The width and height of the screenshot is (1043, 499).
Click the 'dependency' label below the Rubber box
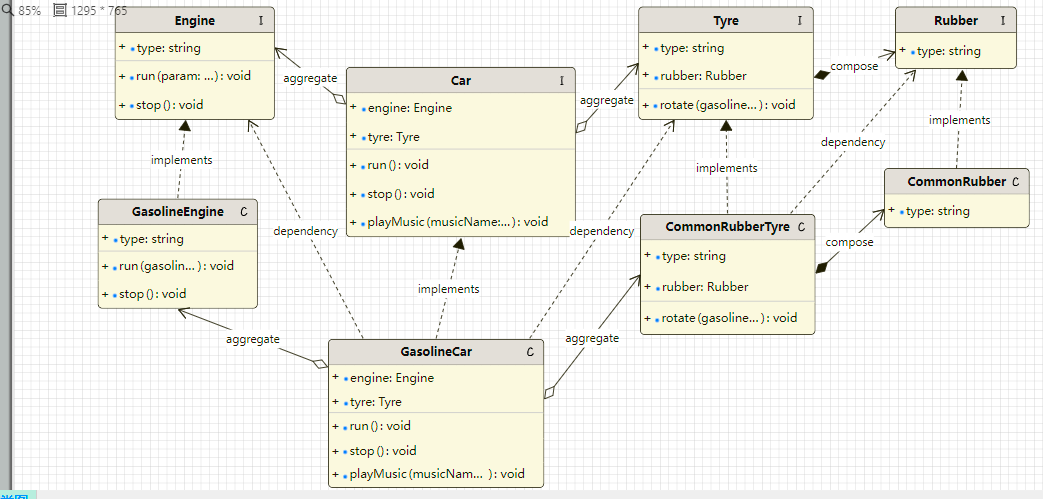pyautogui.click(x=852, y=142)
